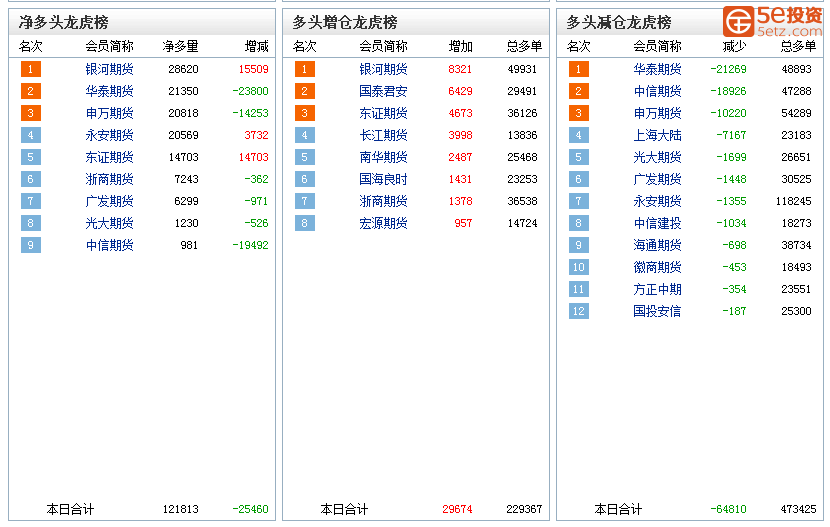Click value -23800 for 华泰期货
Image resolution: width=830 pixels, height=527 pixels.
pyautogui.click(x=250, y=91)
